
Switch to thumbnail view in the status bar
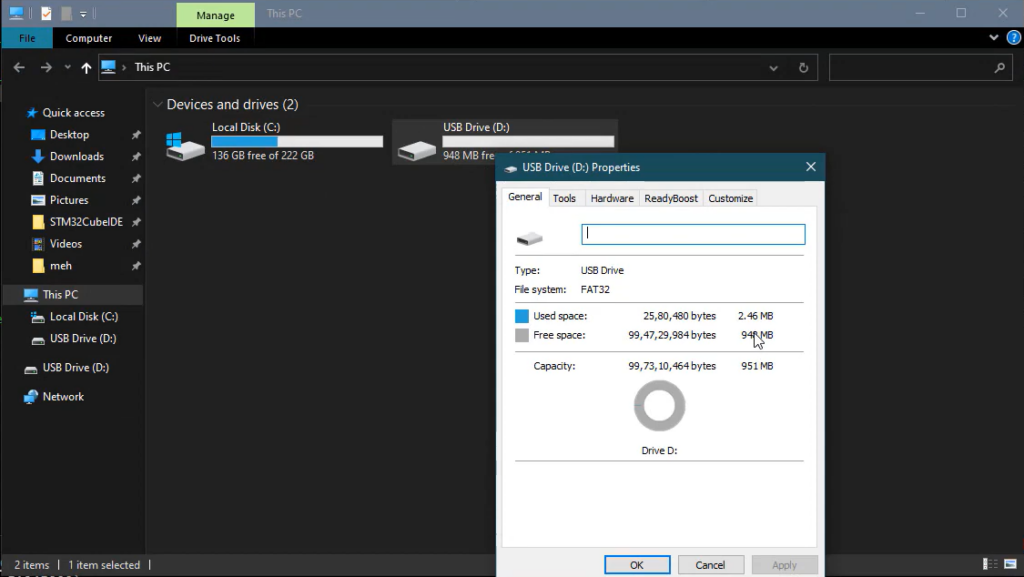click(1012, 564)
